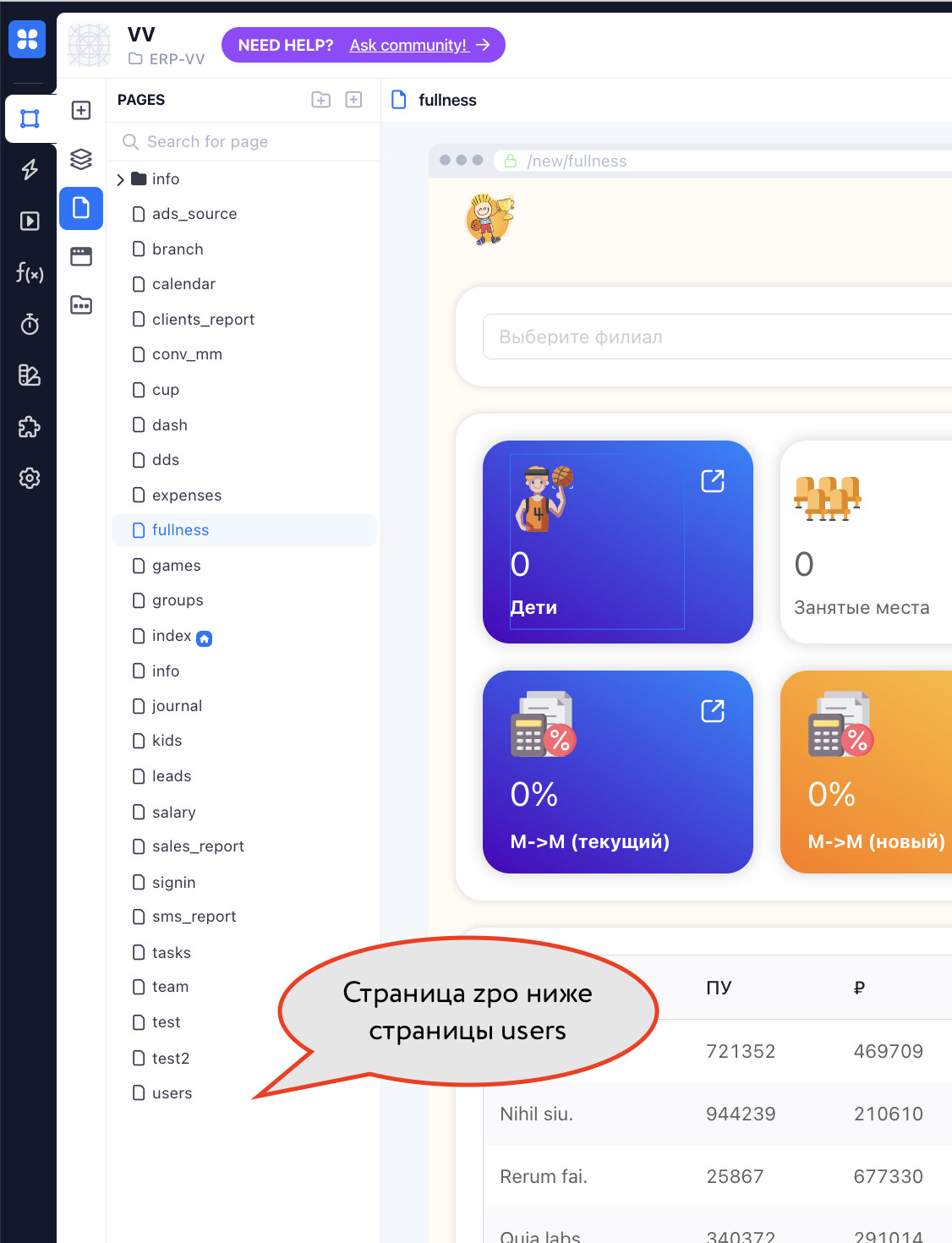952x1243 pixels.
Task: Select the fullness page tab title
Action: click(447, 100)
